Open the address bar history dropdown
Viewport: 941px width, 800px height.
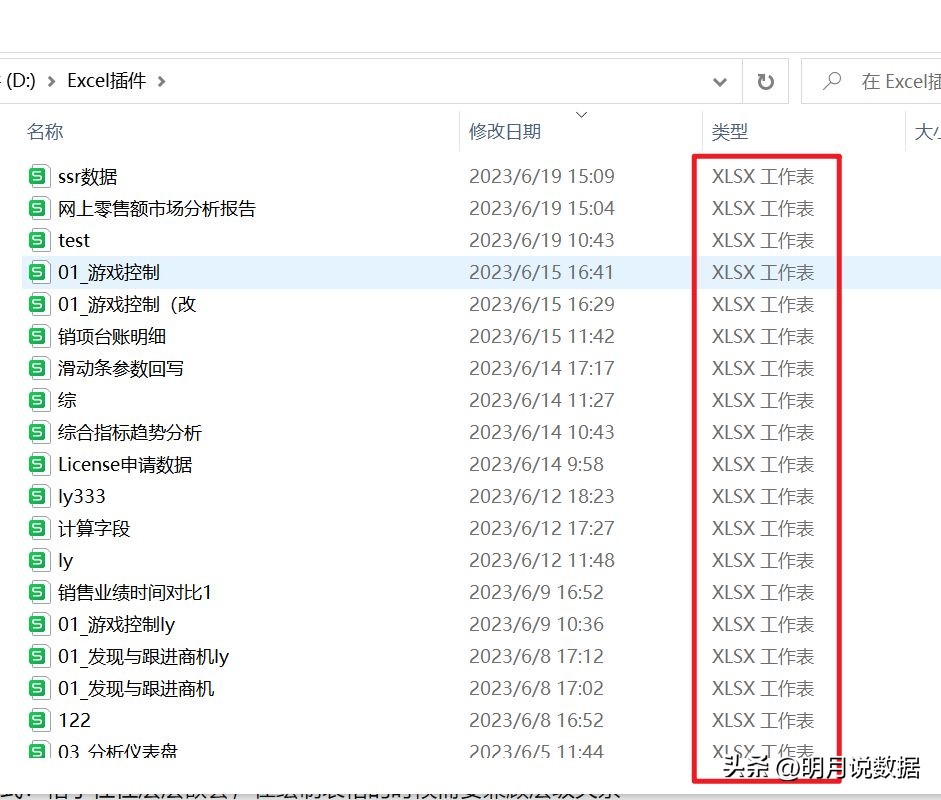pyautogui.click(x=720, y=81)
